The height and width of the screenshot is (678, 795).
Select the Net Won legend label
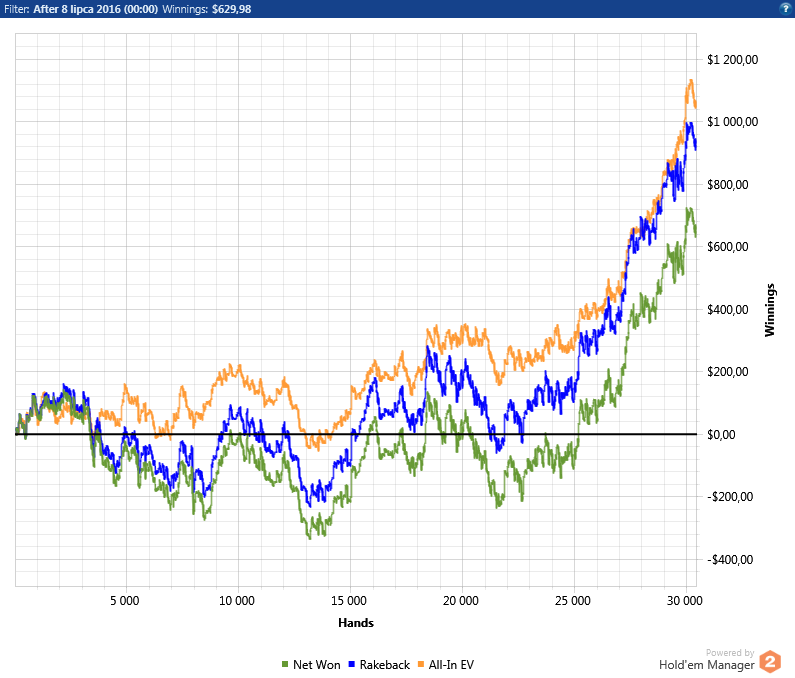click(x=316, y=665)
